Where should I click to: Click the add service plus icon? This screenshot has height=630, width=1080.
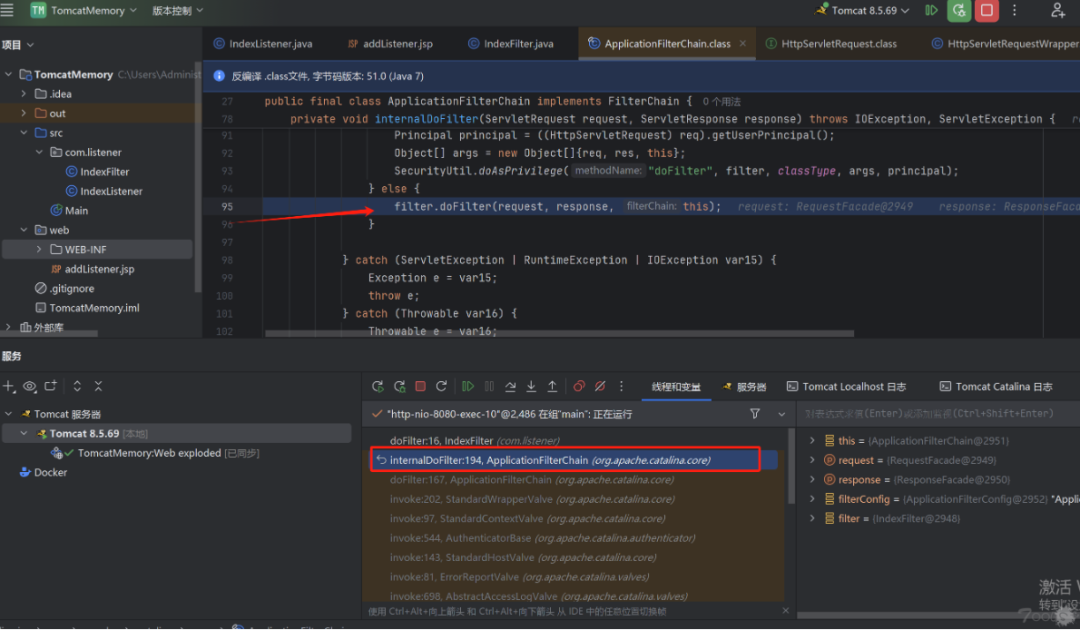coord(9,386)
